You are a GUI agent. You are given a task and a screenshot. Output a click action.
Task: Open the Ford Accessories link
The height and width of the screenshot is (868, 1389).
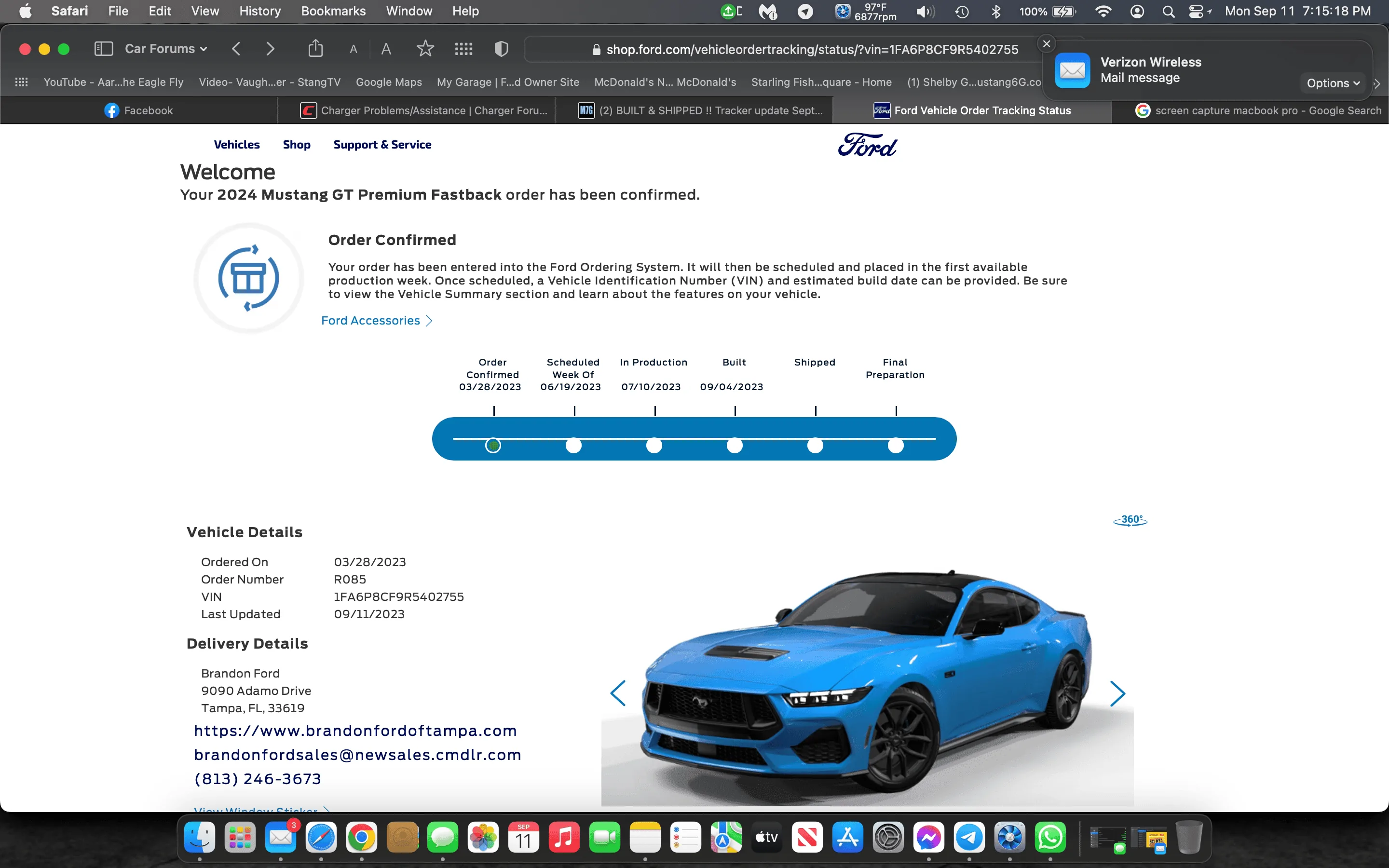click(377, 320)
